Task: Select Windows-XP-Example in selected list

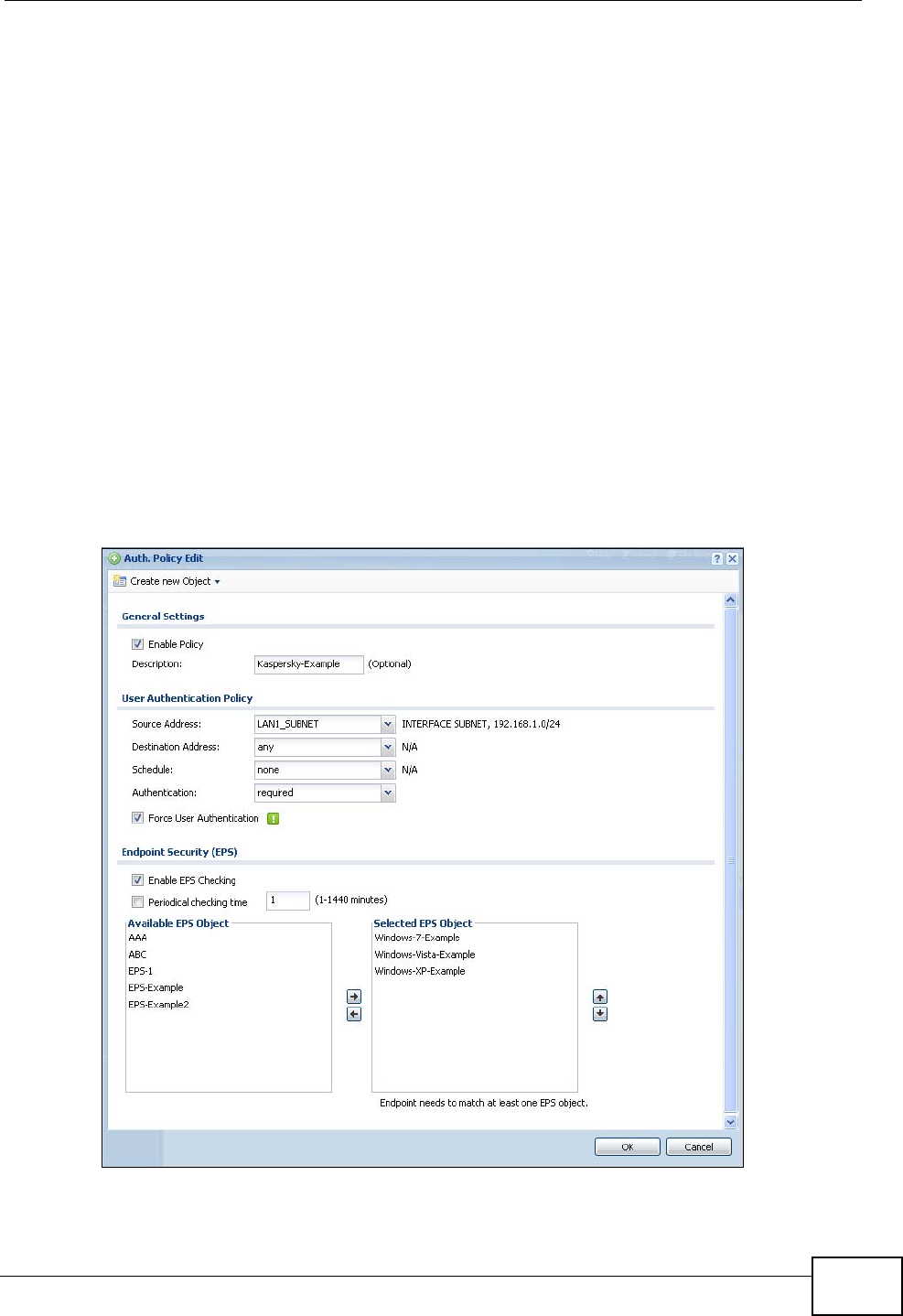Action: (420, 971)
